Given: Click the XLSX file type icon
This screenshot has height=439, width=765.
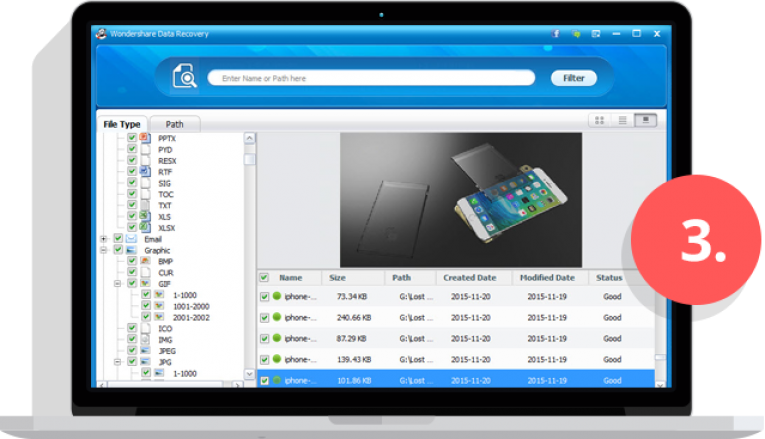Looking at the screenshot, I should tap(145, 227).
